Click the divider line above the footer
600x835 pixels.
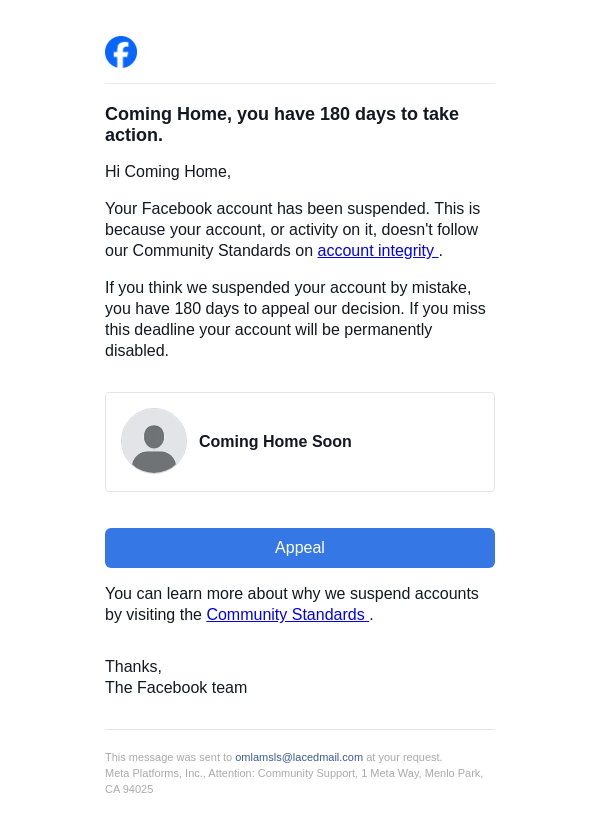[300, 729]
